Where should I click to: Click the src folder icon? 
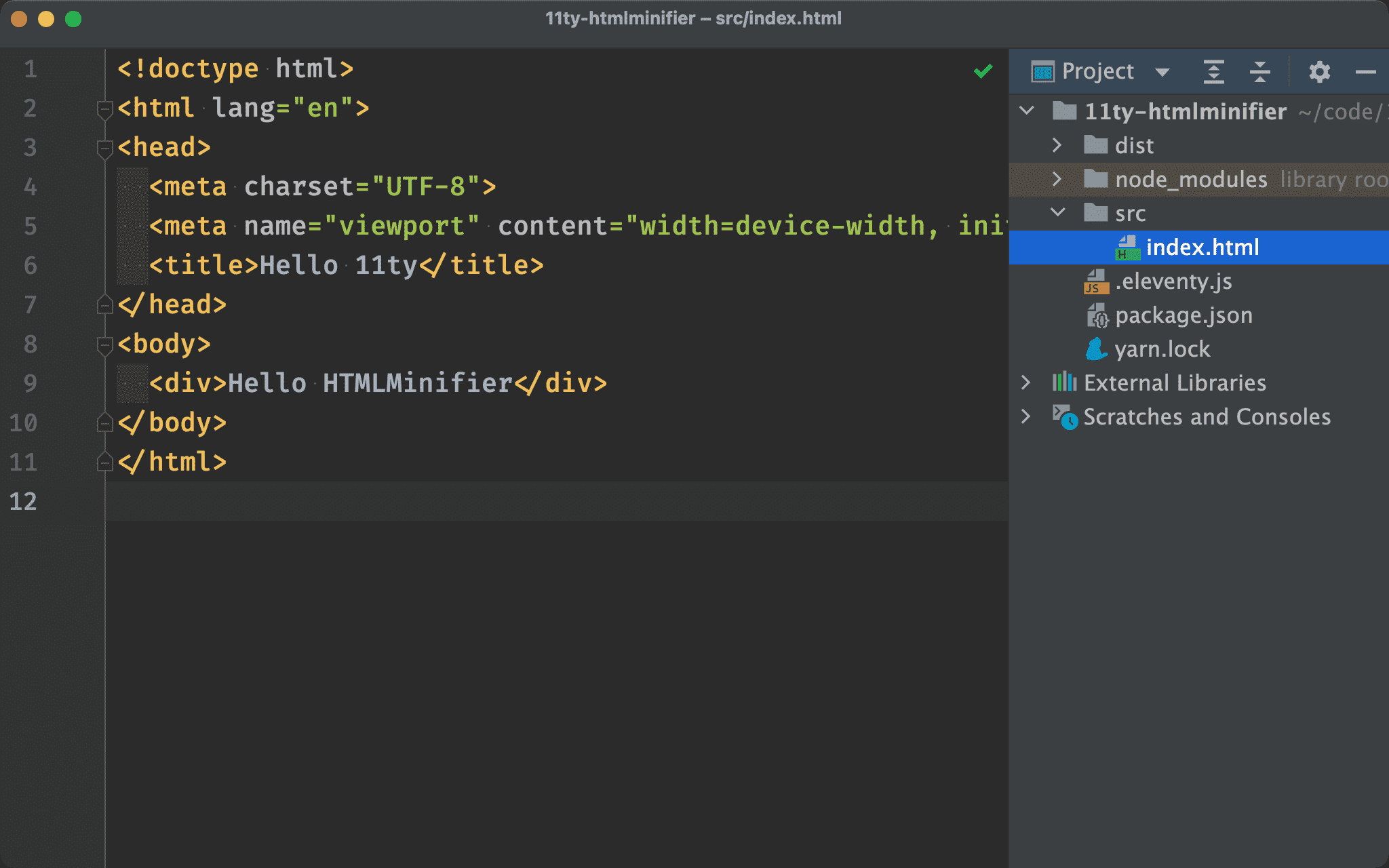tap(1095, 212)
